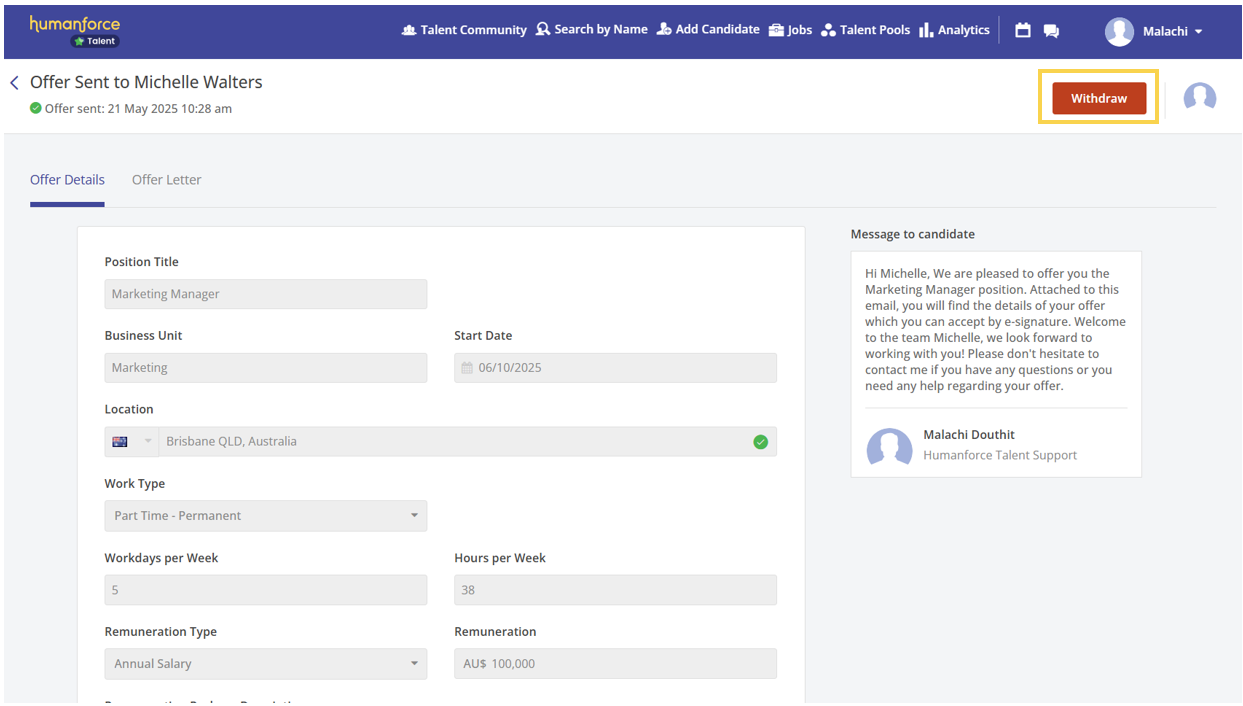This screenshot has height=706, width=1243.
Task: Open the chat messages icon
Action: coord(1051,30)
